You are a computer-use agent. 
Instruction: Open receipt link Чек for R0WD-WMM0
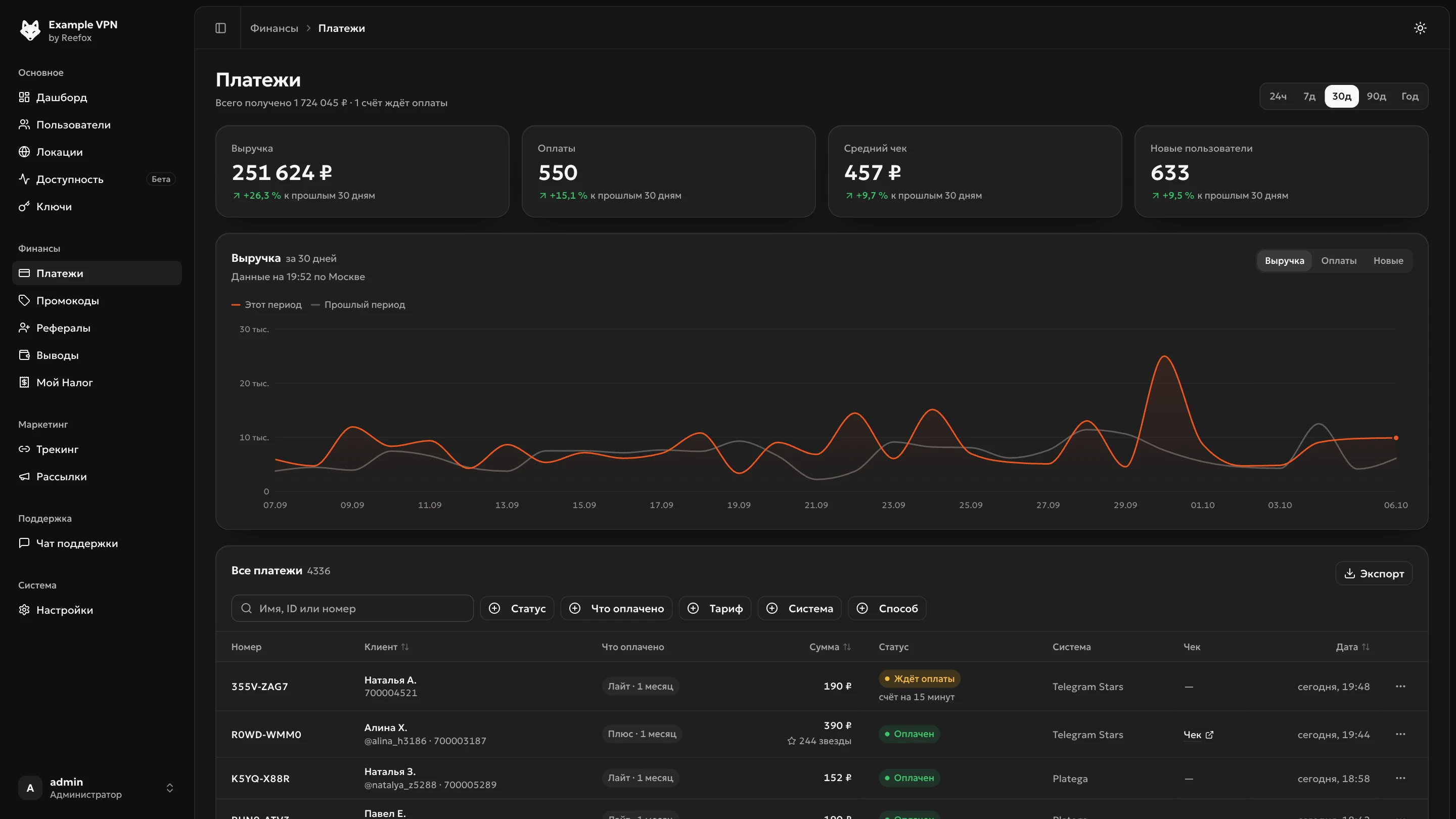[x=1198, y=735]
